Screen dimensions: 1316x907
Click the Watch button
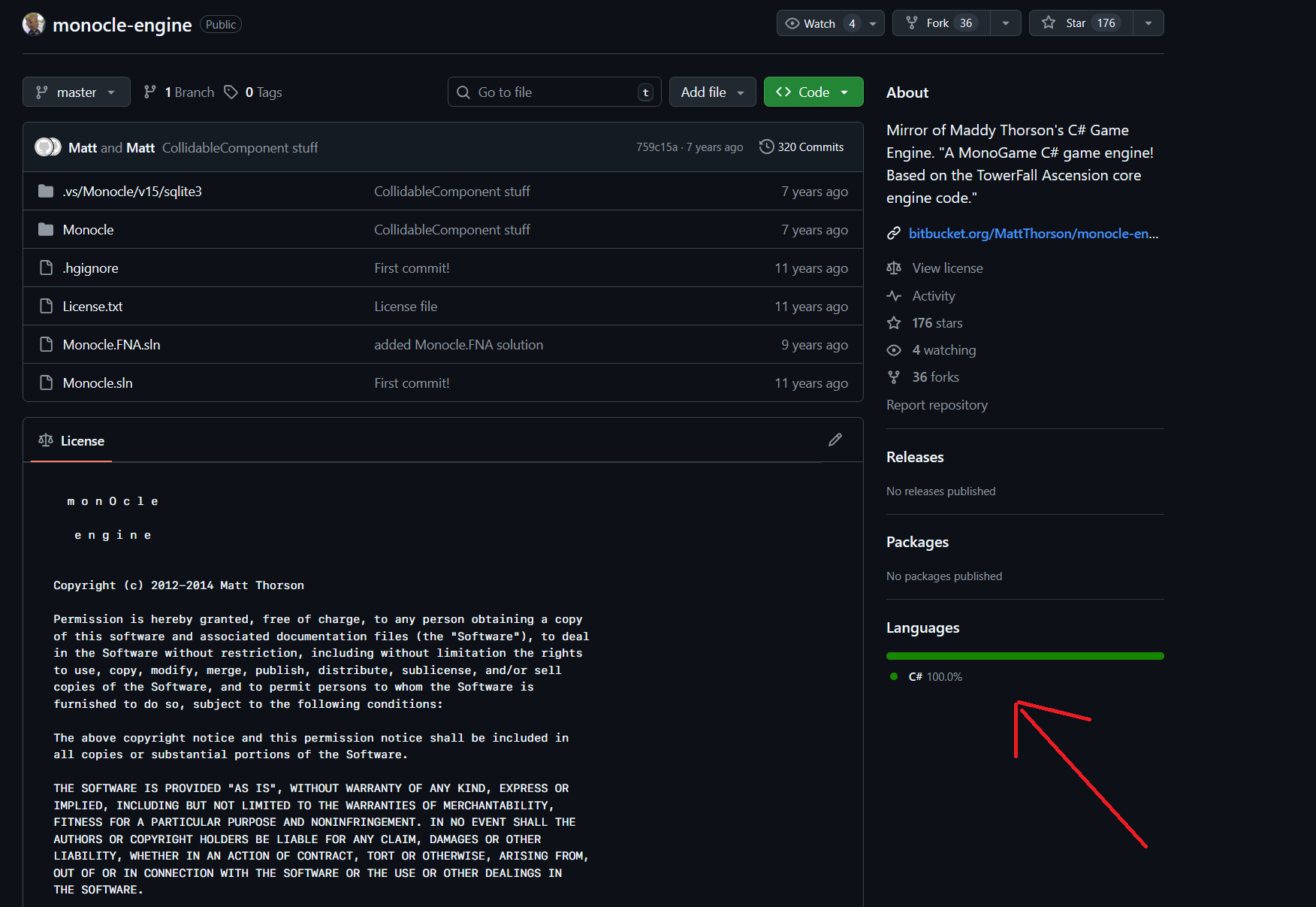[819, 23]
